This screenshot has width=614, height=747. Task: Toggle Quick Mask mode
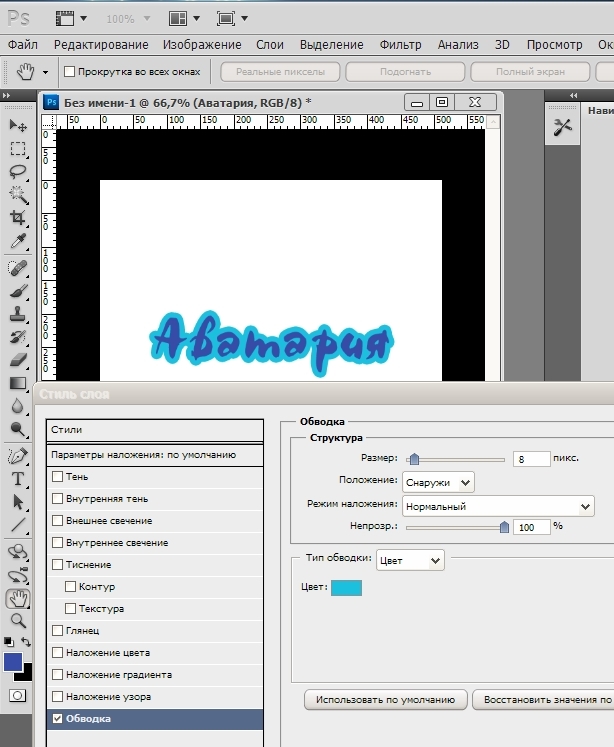pyautogui.click(x=18, y=696)
